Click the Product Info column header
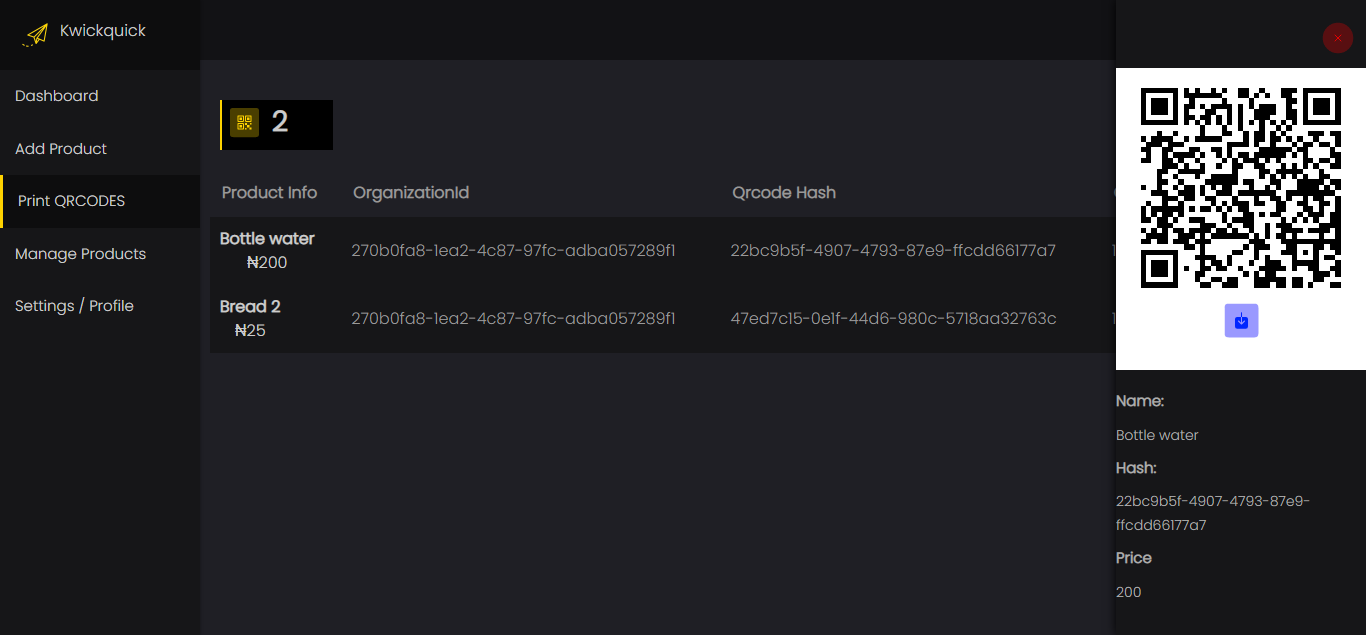 [x=269, y=193]
